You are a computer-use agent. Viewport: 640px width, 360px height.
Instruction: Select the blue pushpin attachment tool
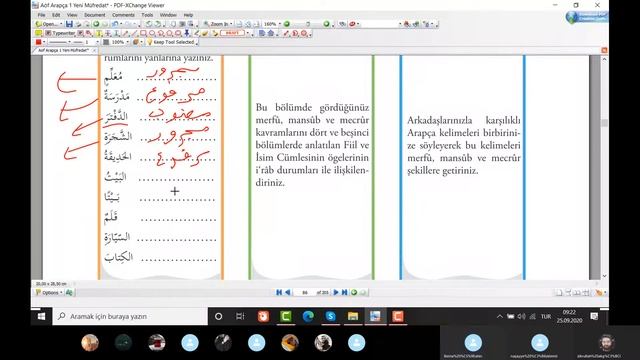click(187, 33)
